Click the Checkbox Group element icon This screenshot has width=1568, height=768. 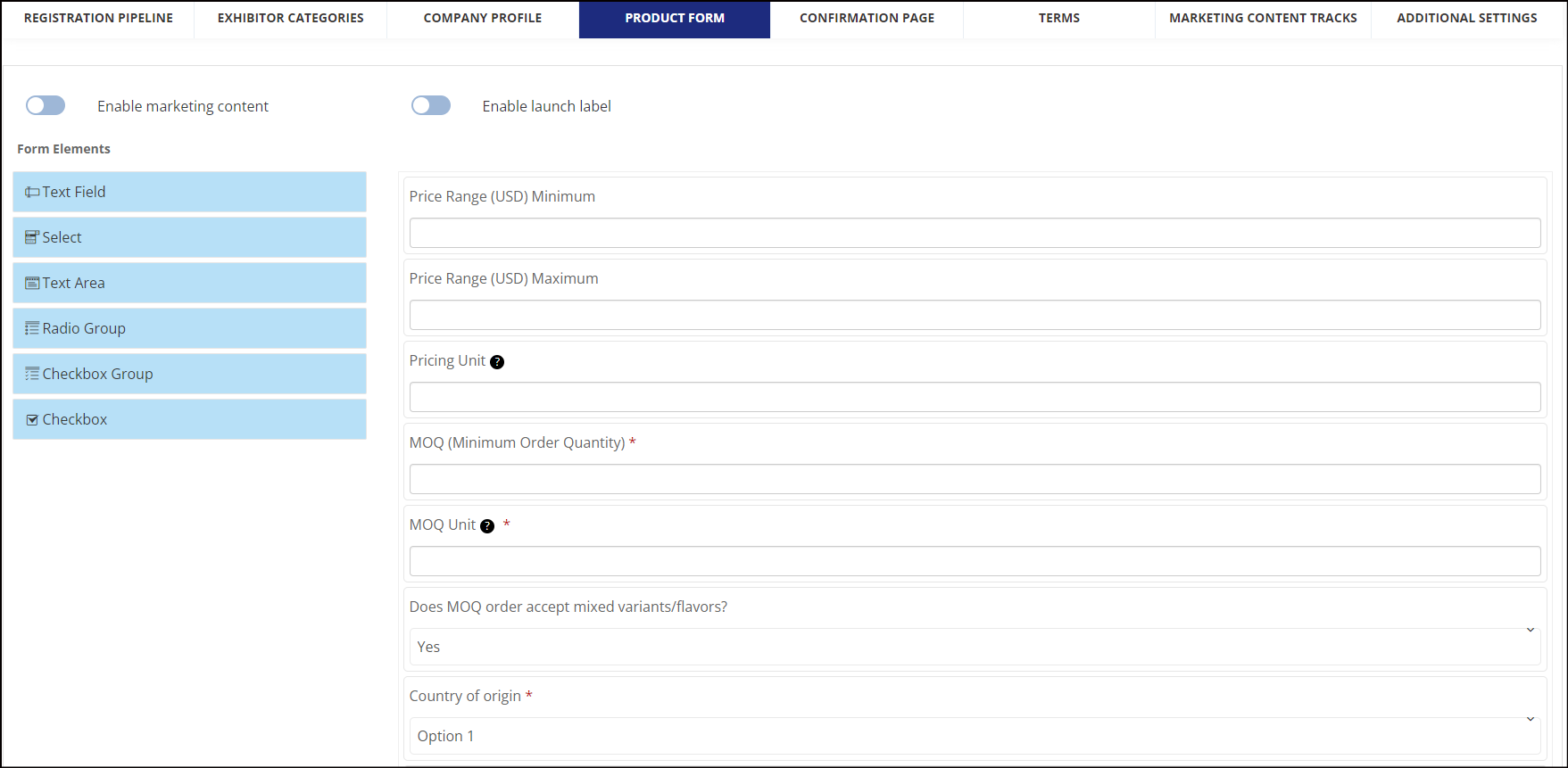(32, 374)
